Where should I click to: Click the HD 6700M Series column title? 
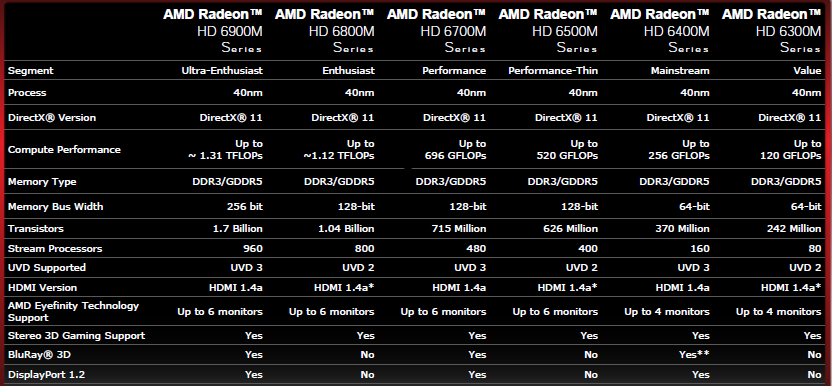point(436,31)
